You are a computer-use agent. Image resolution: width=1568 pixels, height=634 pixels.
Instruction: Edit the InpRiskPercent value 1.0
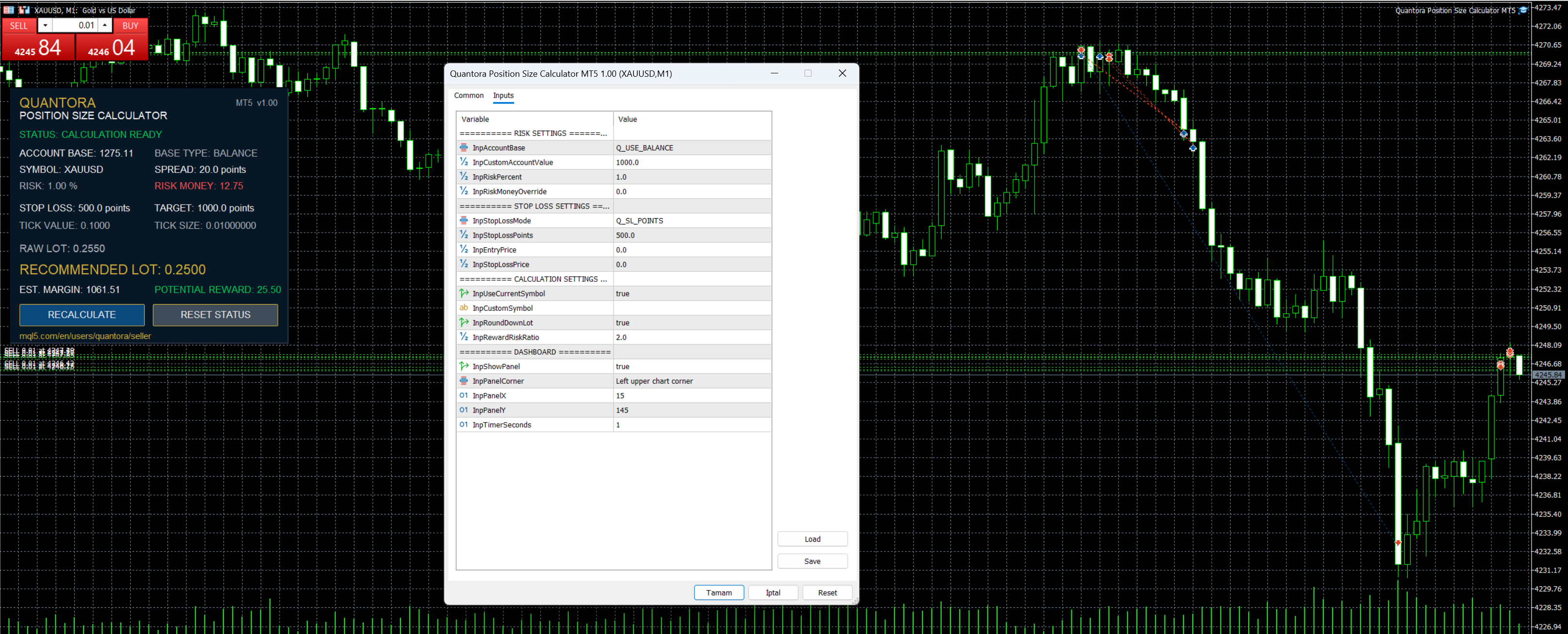pos(692,177)
